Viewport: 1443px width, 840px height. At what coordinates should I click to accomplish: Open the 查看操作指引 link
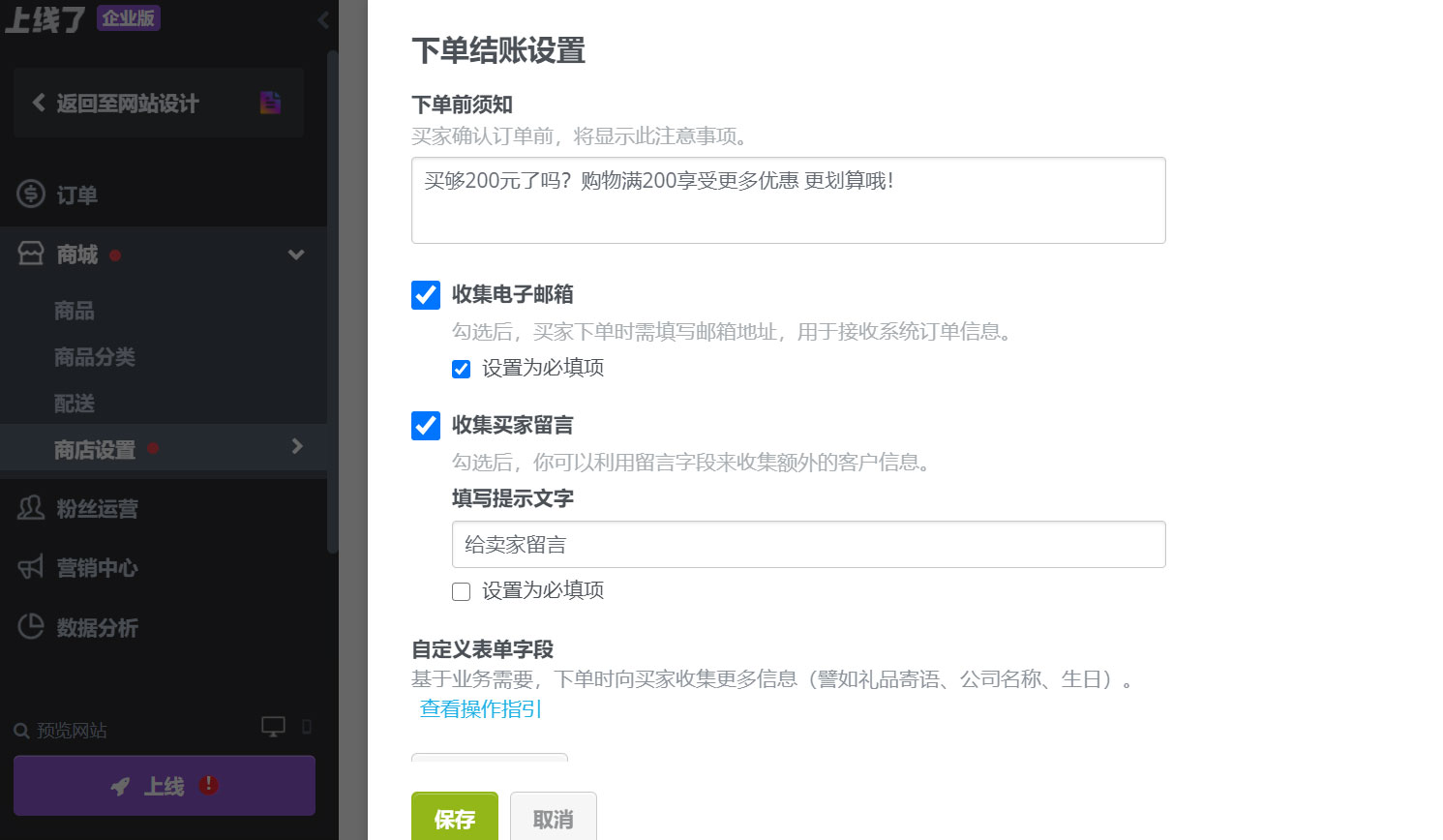479,708
